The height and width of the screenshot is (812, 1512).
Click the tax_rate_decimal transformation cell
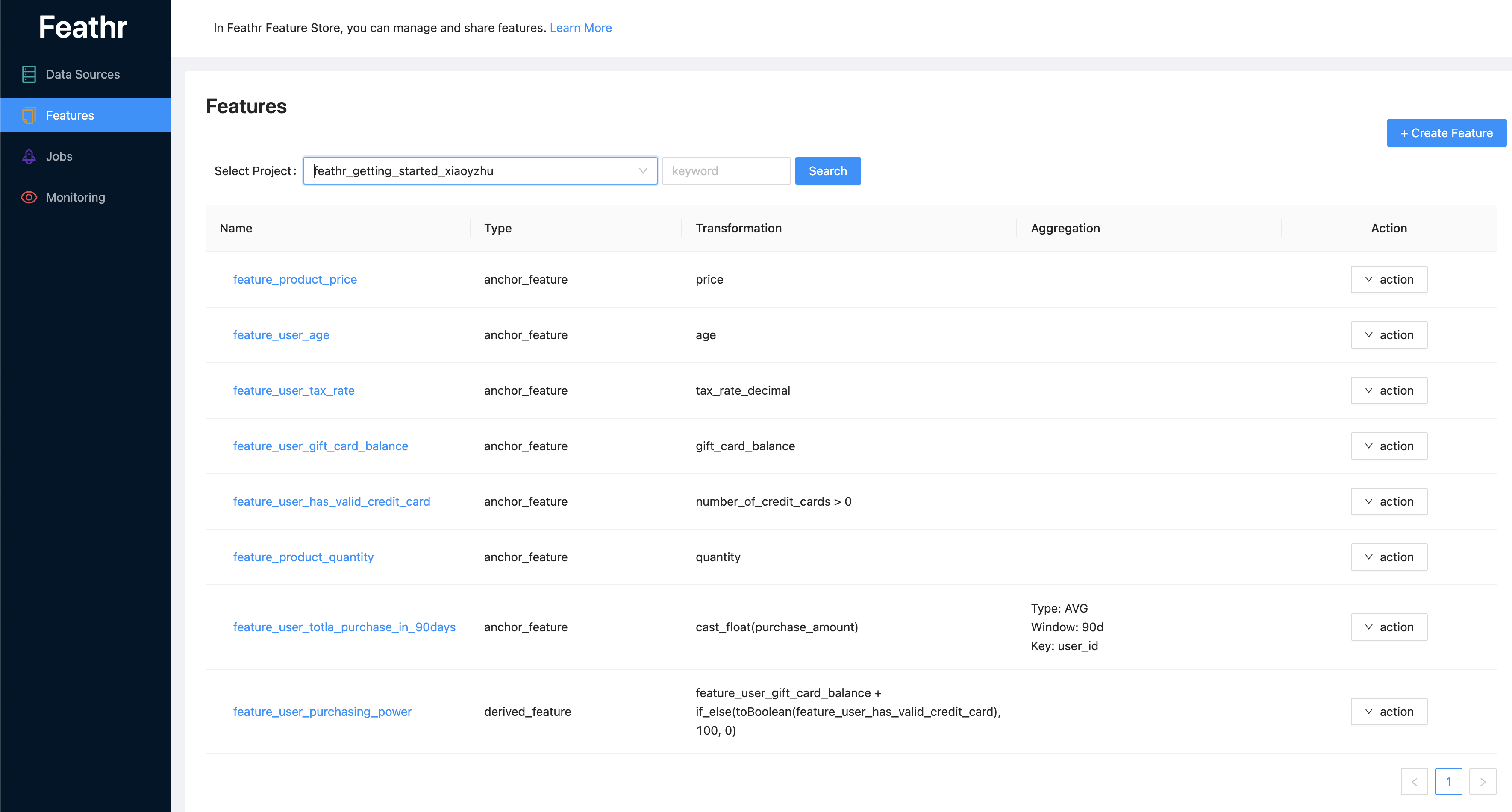pyautogui.click(x=742, y=391)
